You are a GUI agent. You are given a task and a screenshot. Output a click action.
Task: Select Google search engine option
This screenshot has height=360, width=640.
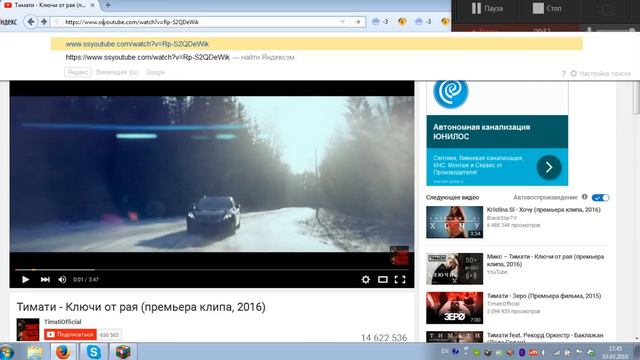pos(155,72)
